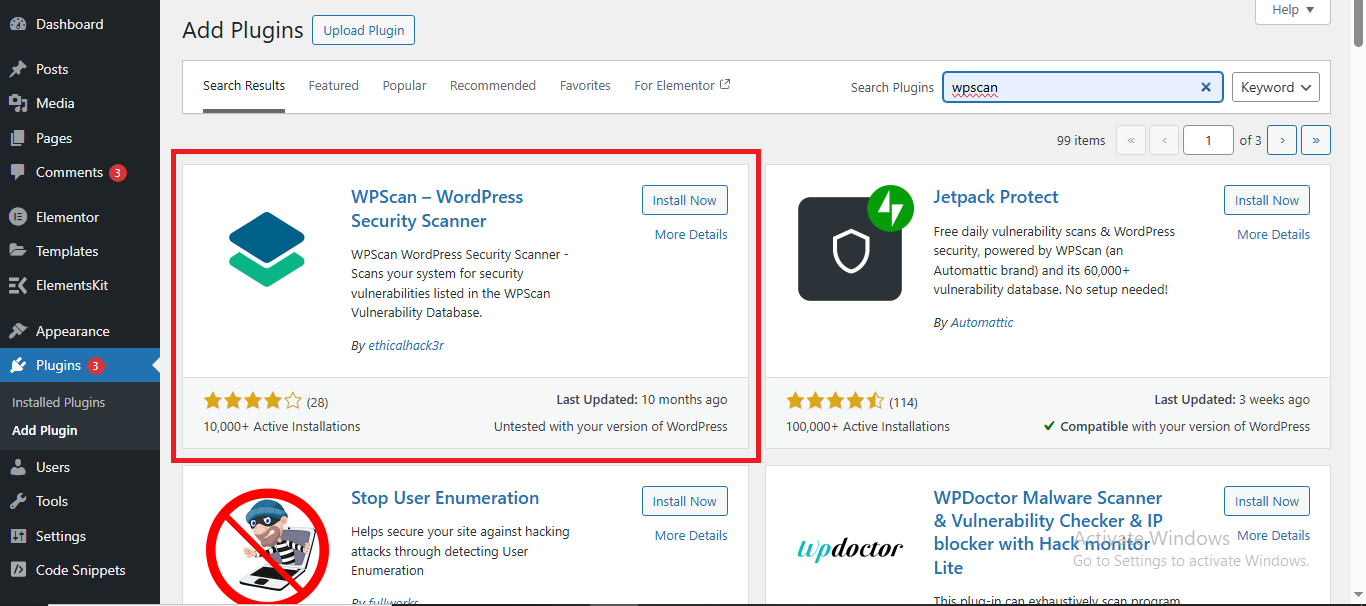Screen dimensions: 1366x606
Task: Go to next page of results
Action: click(x=1282, y=140)
